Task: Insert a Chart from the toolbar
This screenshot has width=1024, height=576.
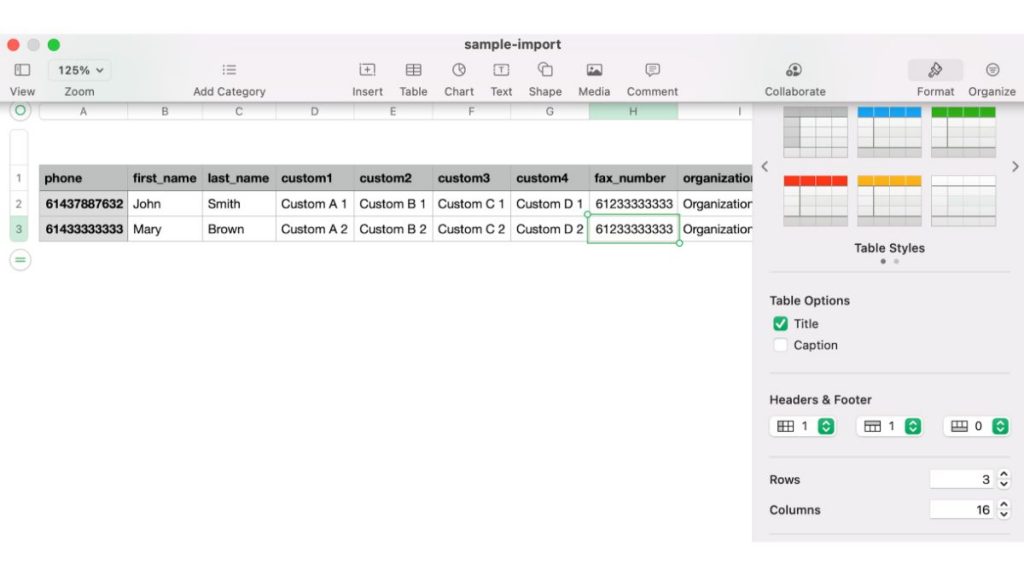Action: pyautogui.click(x=459, y=70)
